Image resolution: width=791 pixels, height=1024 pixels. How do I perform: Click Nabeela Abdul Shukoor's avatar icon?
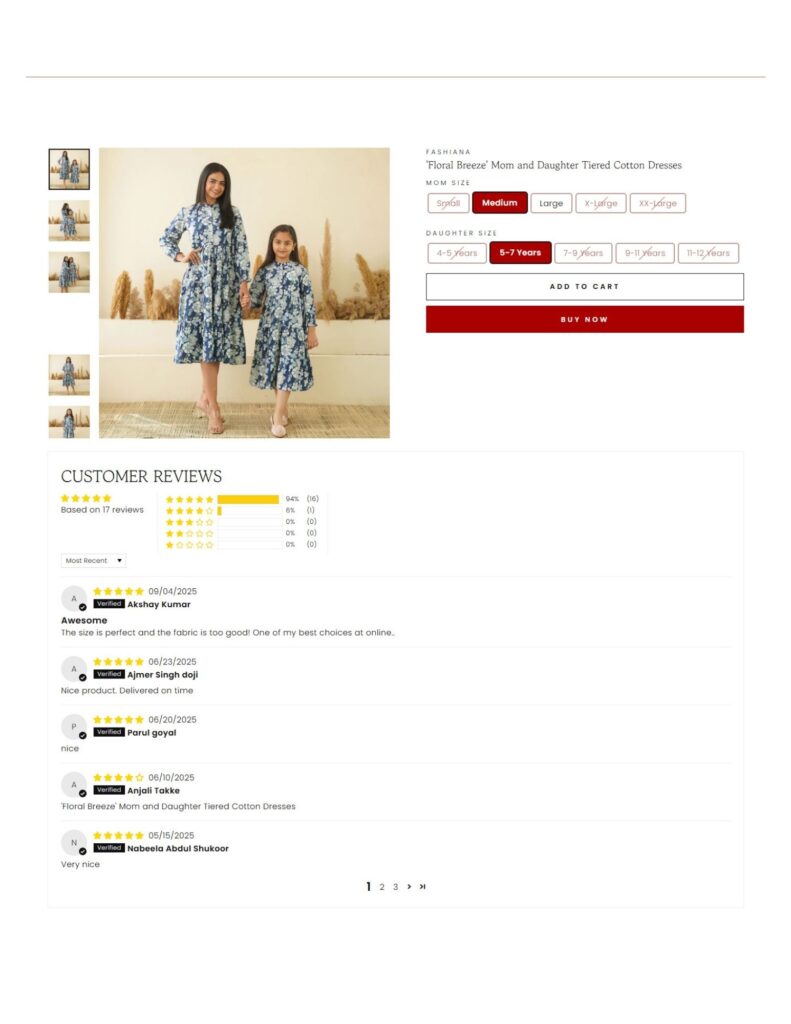pos(74,842)
